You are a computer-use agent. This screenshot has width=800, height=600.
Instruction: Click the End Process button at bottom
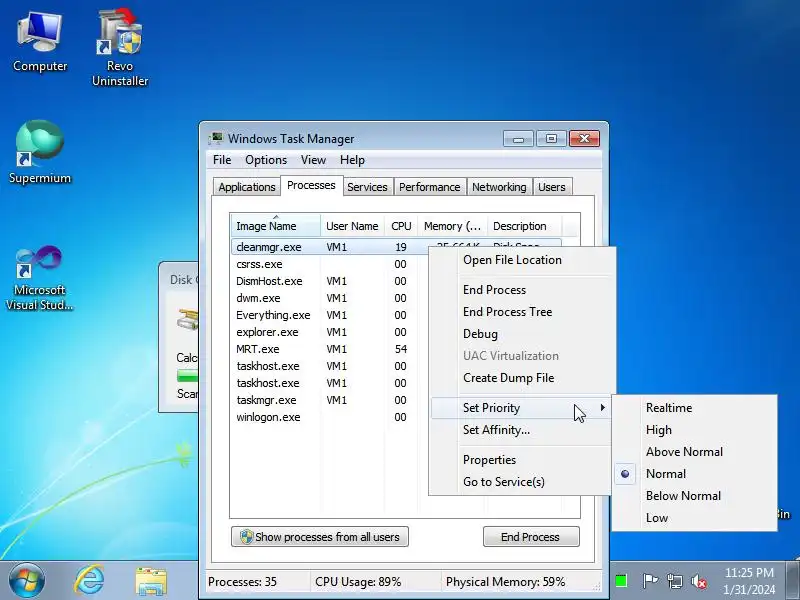(x=531, y=537)
